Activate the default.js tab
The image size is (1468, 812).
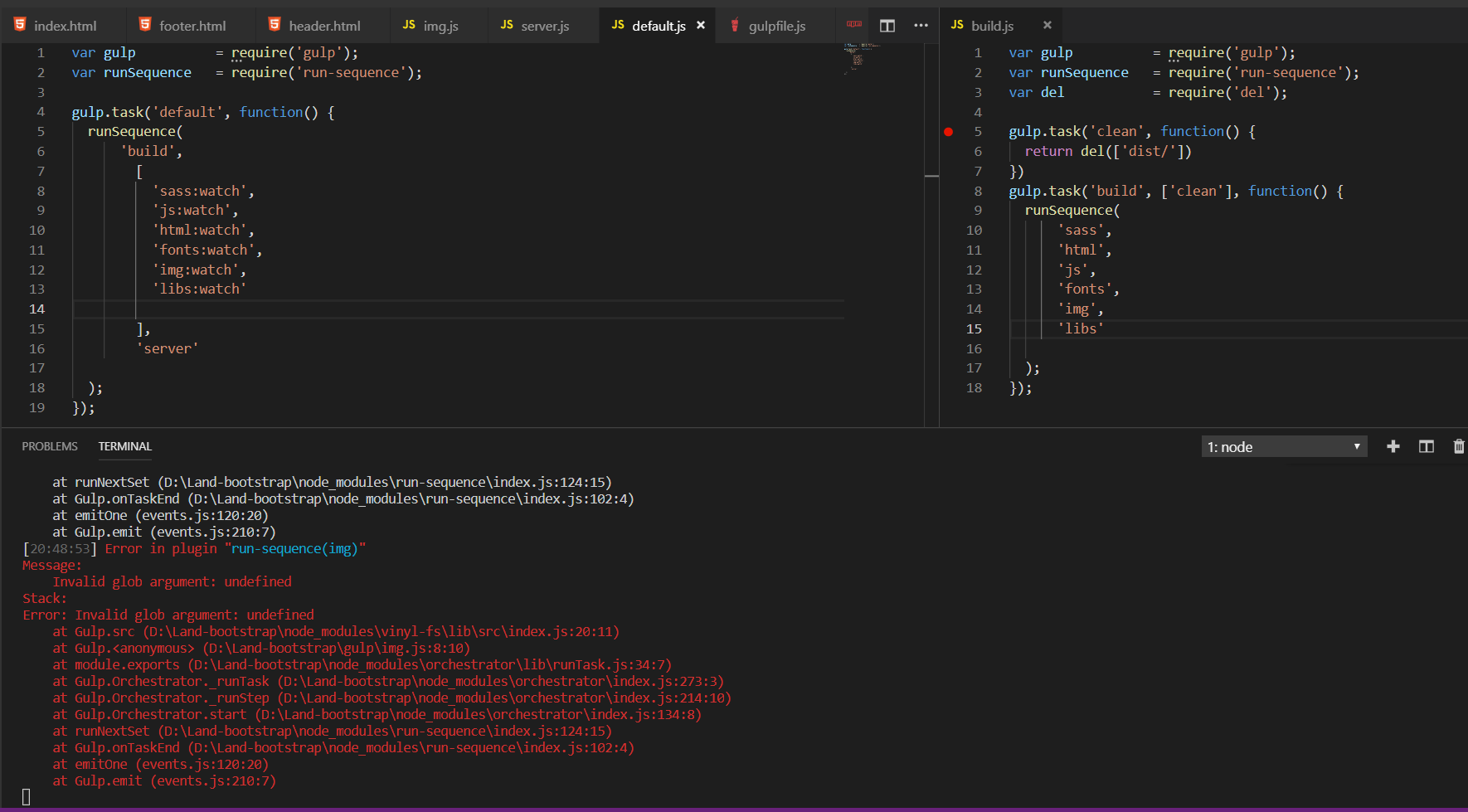pos(658,26)
